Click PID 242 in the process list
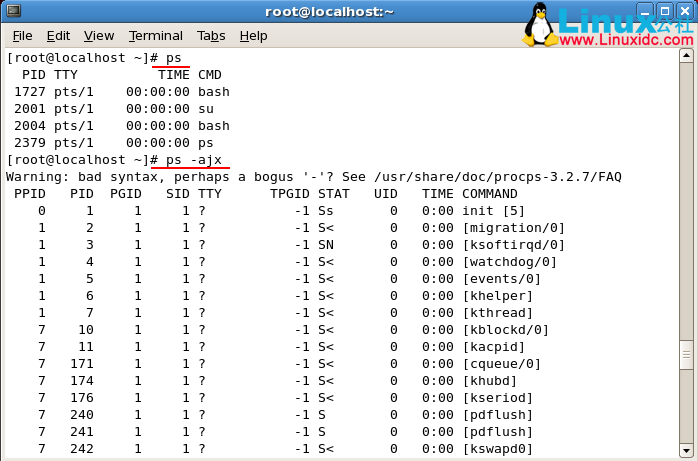The width and height of the screenshot is (698, 461). [x=82, y=449]
